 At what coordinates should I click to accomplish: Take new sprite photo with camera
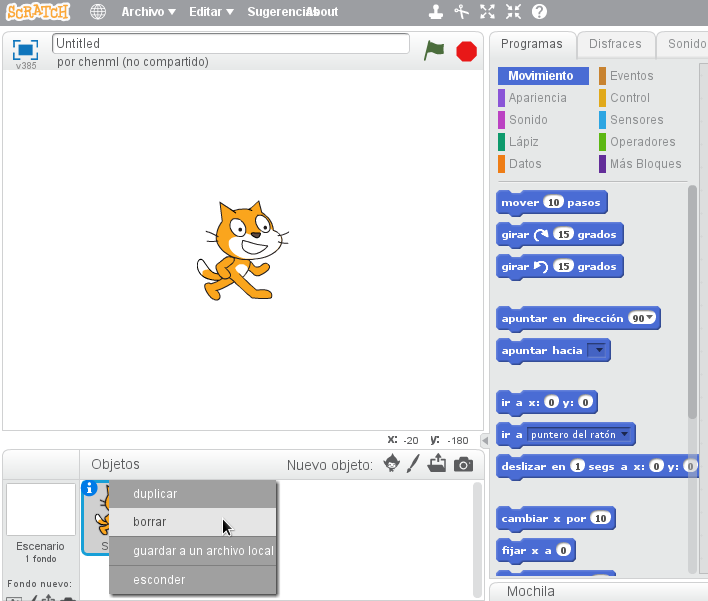point(463,464)
